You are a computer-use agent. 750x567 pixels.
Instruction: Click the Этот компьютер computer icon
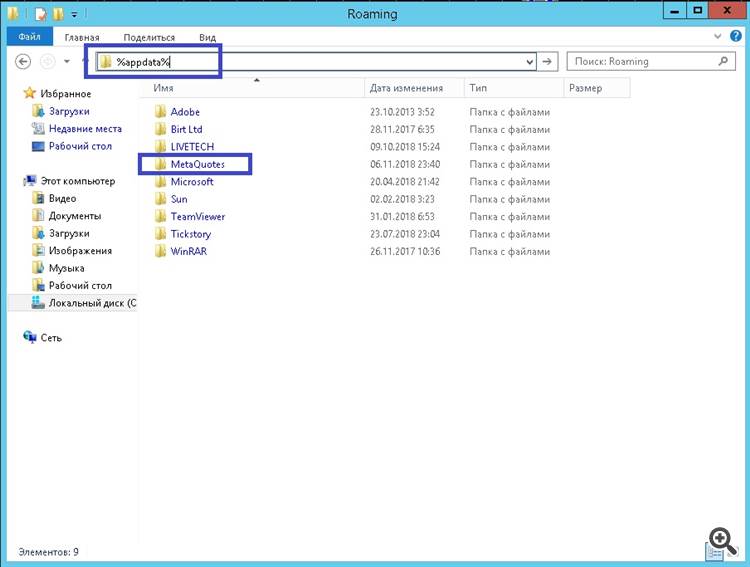(30, 180)
